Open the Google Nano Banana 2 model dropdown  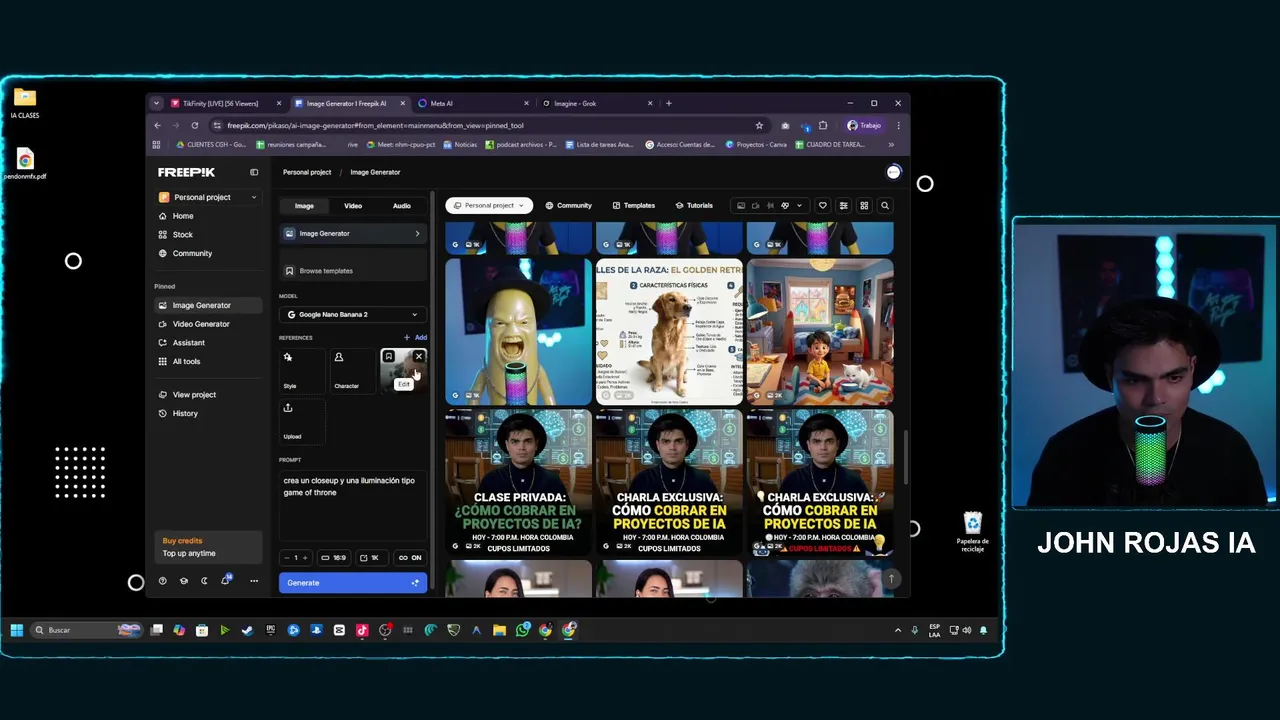pyautogui.click(x=353, y=314)
